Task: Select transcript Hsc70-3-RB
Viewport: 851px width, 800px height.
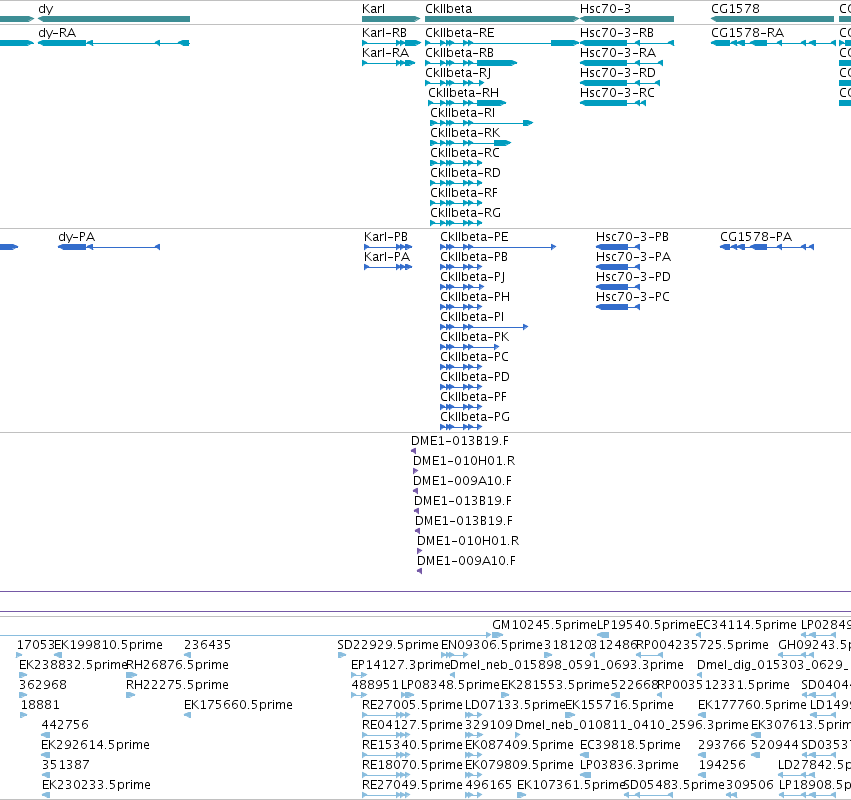Action: pyautogui.click(x=617, y=33)
